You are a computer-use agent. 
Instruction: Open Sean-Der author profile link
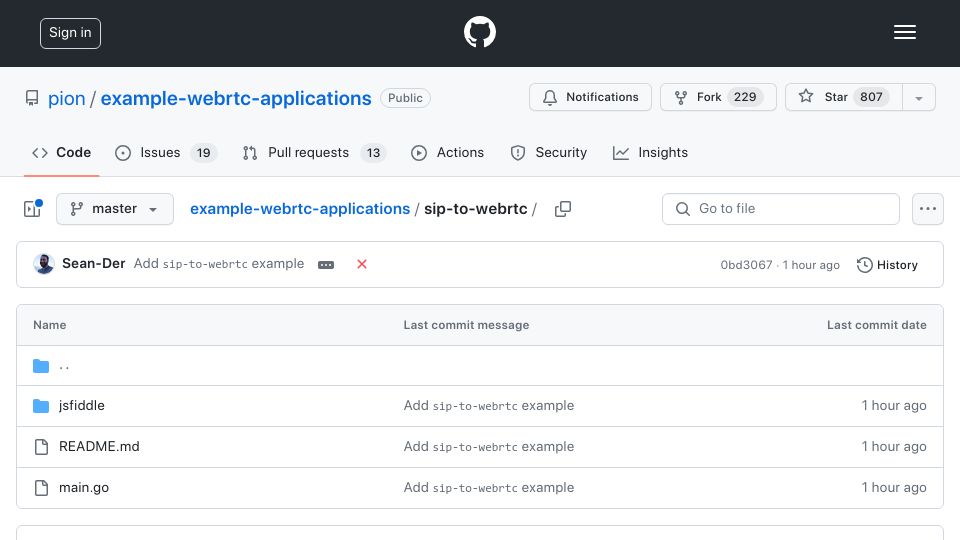click(x=94, y=264)
